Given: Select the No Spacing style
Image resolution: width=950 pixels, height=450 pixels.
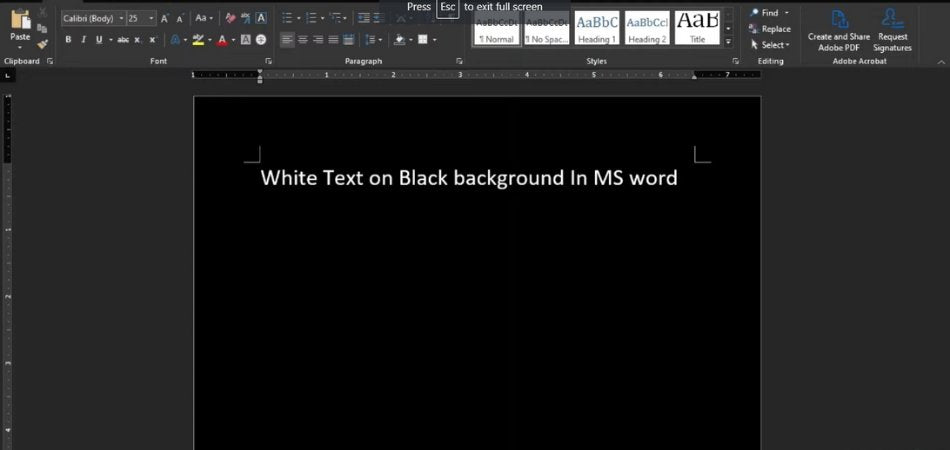Looking at the screenshot, I should click(x=547, y=28).
